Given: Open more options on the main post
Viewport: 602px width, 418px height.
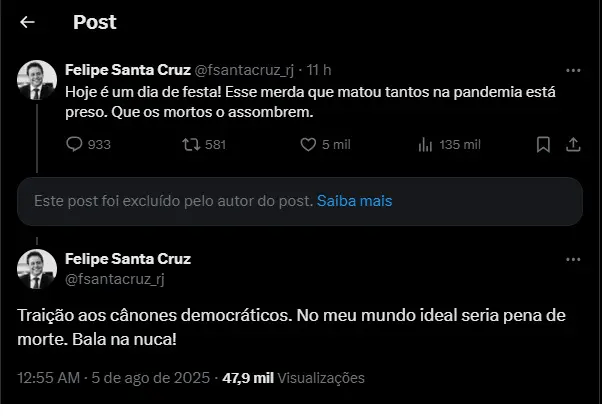Looking at the screenshot, I should point(573,260).
